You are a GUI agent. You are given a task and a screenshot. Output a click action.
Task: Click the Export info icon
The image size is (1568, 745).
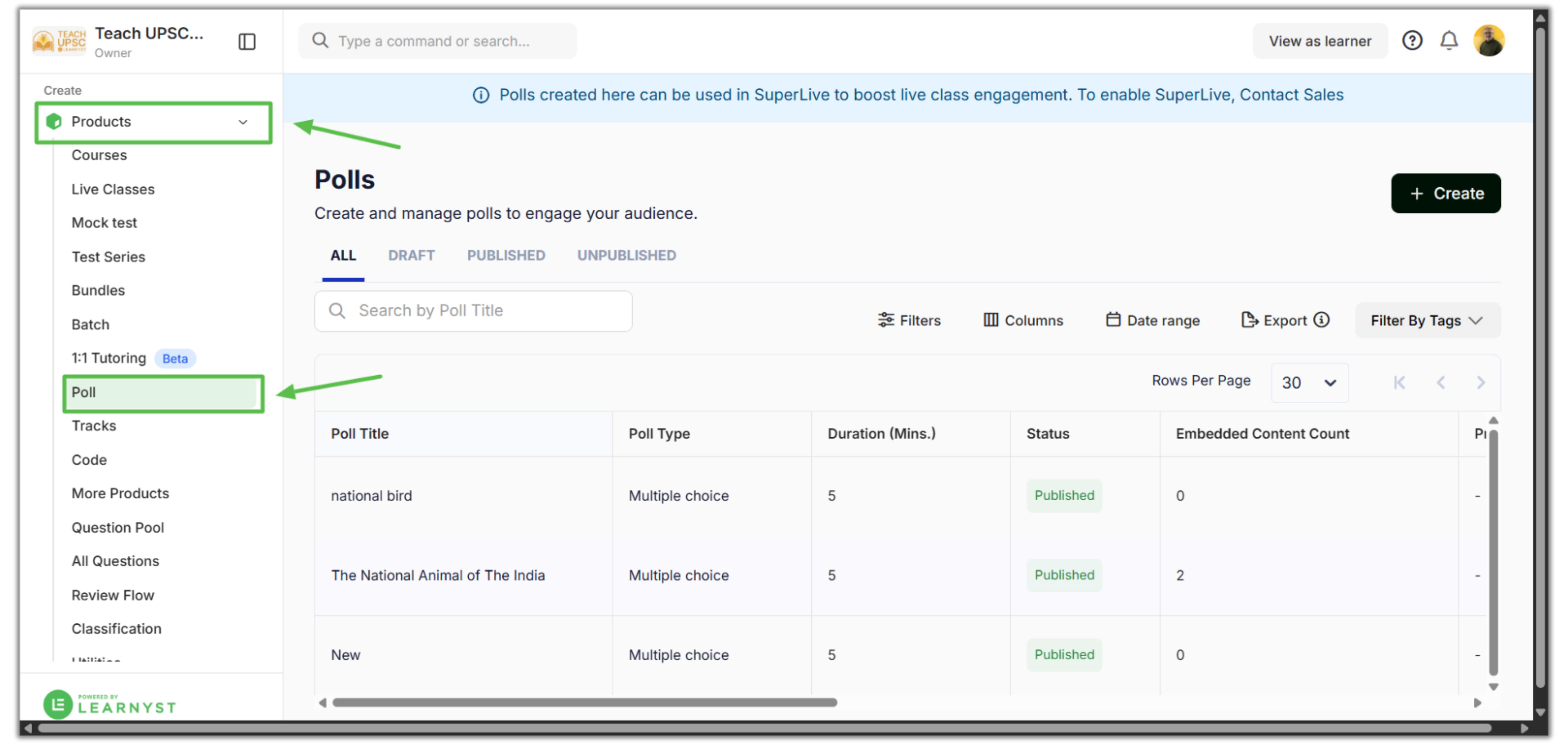click(1321, 320)
